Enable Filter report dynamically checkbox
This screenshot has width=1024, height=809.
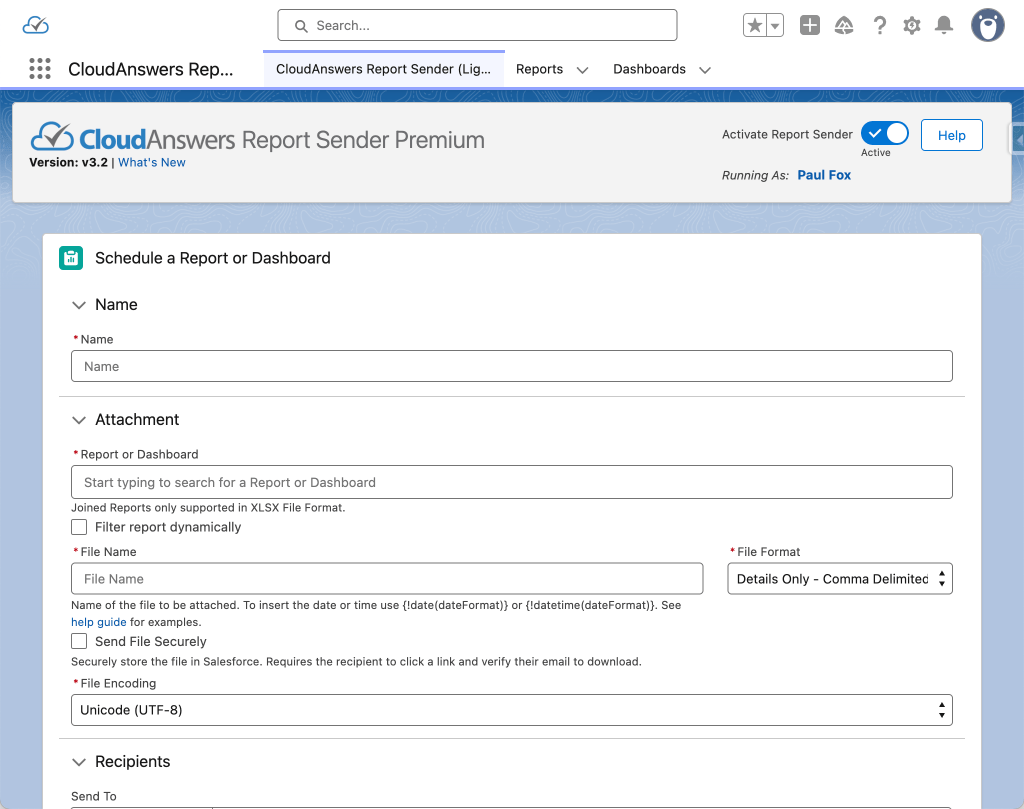(x=79, y=527)
